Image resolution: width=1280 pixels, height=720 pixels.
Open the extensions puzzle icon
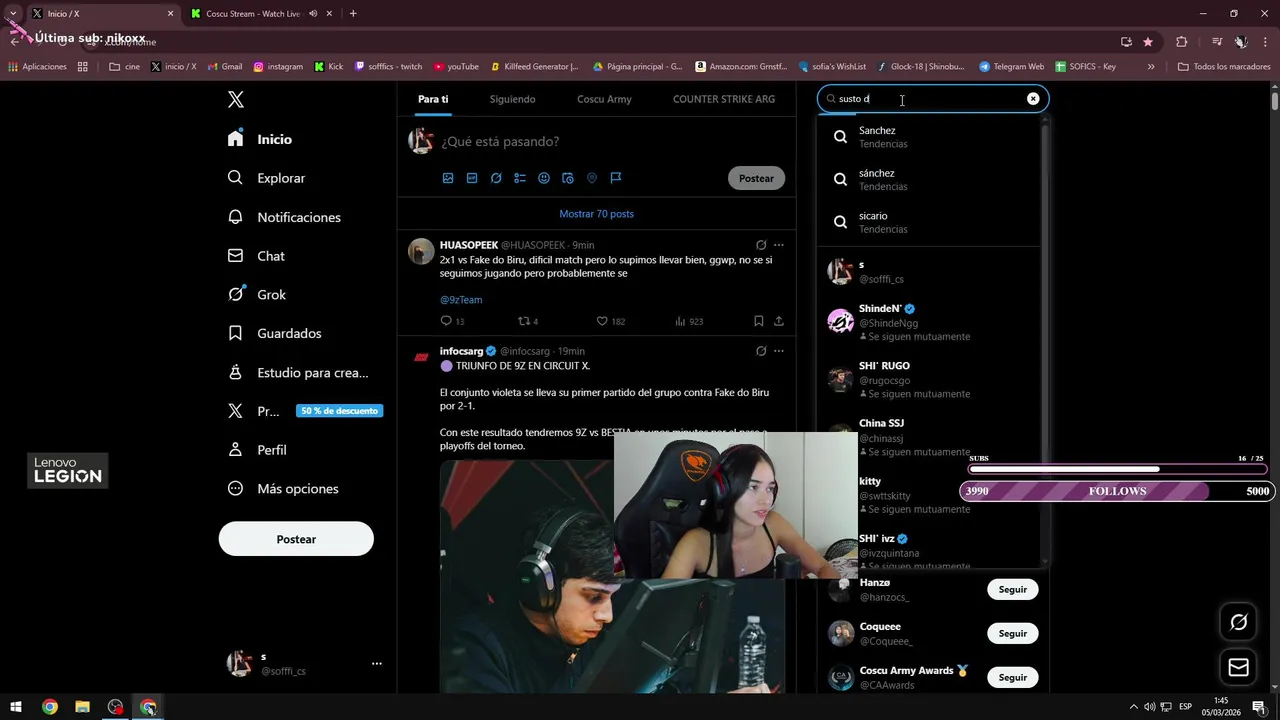pyautogui.click(x=1182, y=42)
